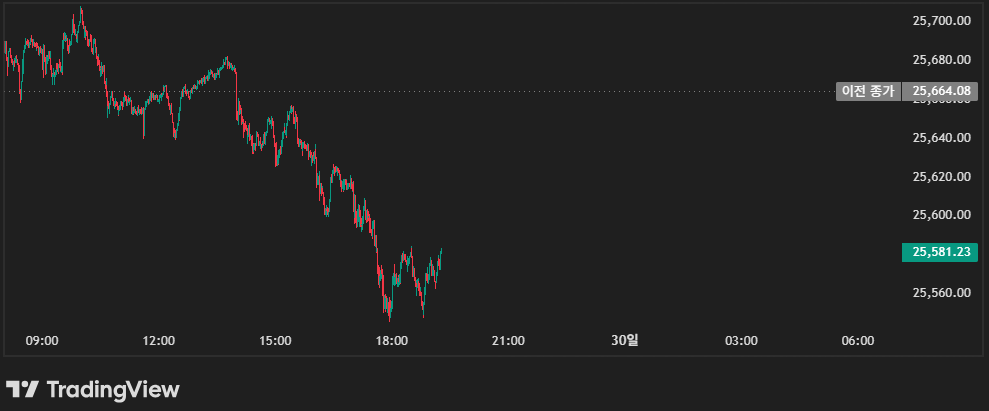Click the 25,680.00 price scale label
The image size is (989, 411).
tap(942, 60)
